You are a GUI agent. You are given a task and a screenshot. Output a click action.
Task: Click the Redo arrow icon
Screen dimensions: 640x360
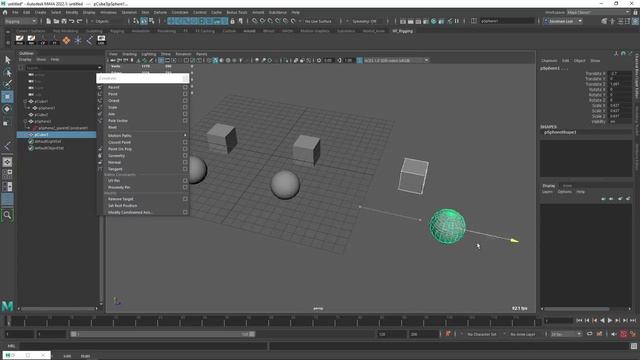click(x=80, y=21)
